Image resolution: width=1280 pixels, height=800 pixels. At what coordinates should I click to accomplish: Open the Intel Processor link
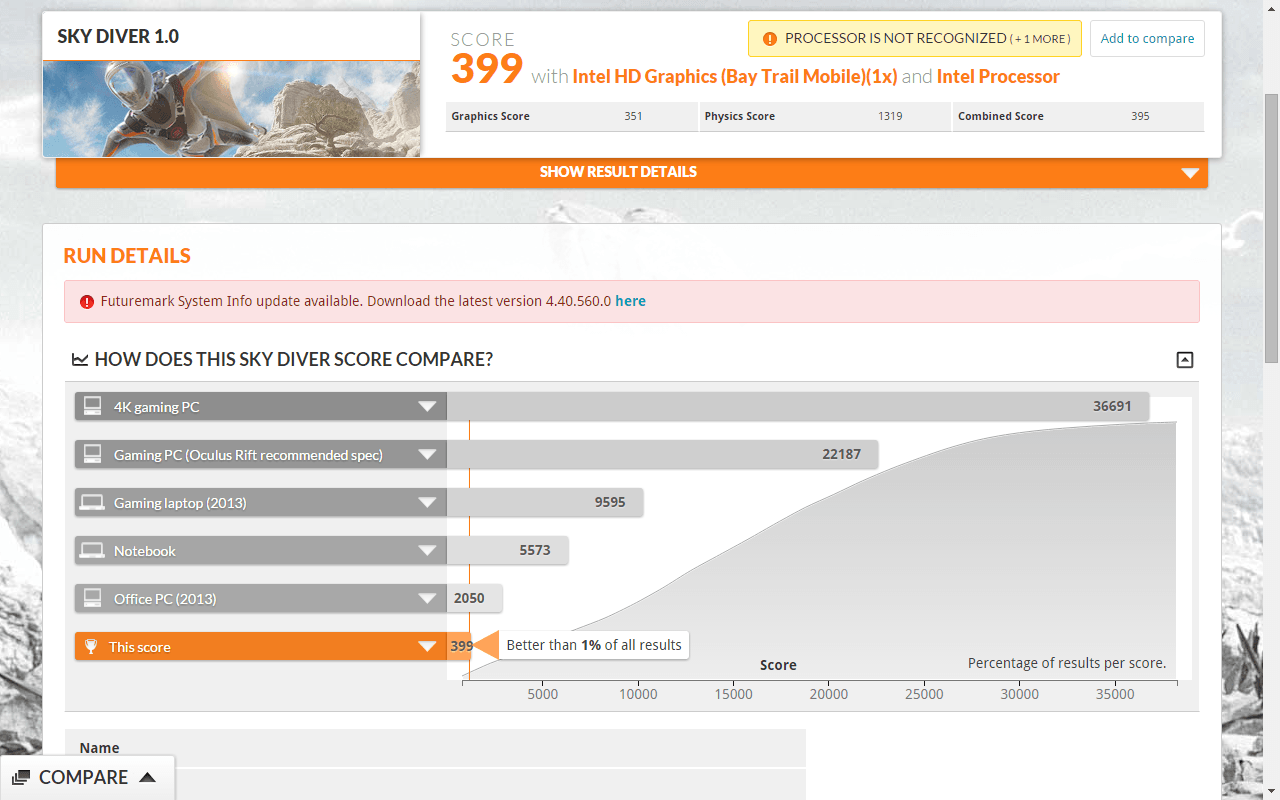click(x=998, y=77)
